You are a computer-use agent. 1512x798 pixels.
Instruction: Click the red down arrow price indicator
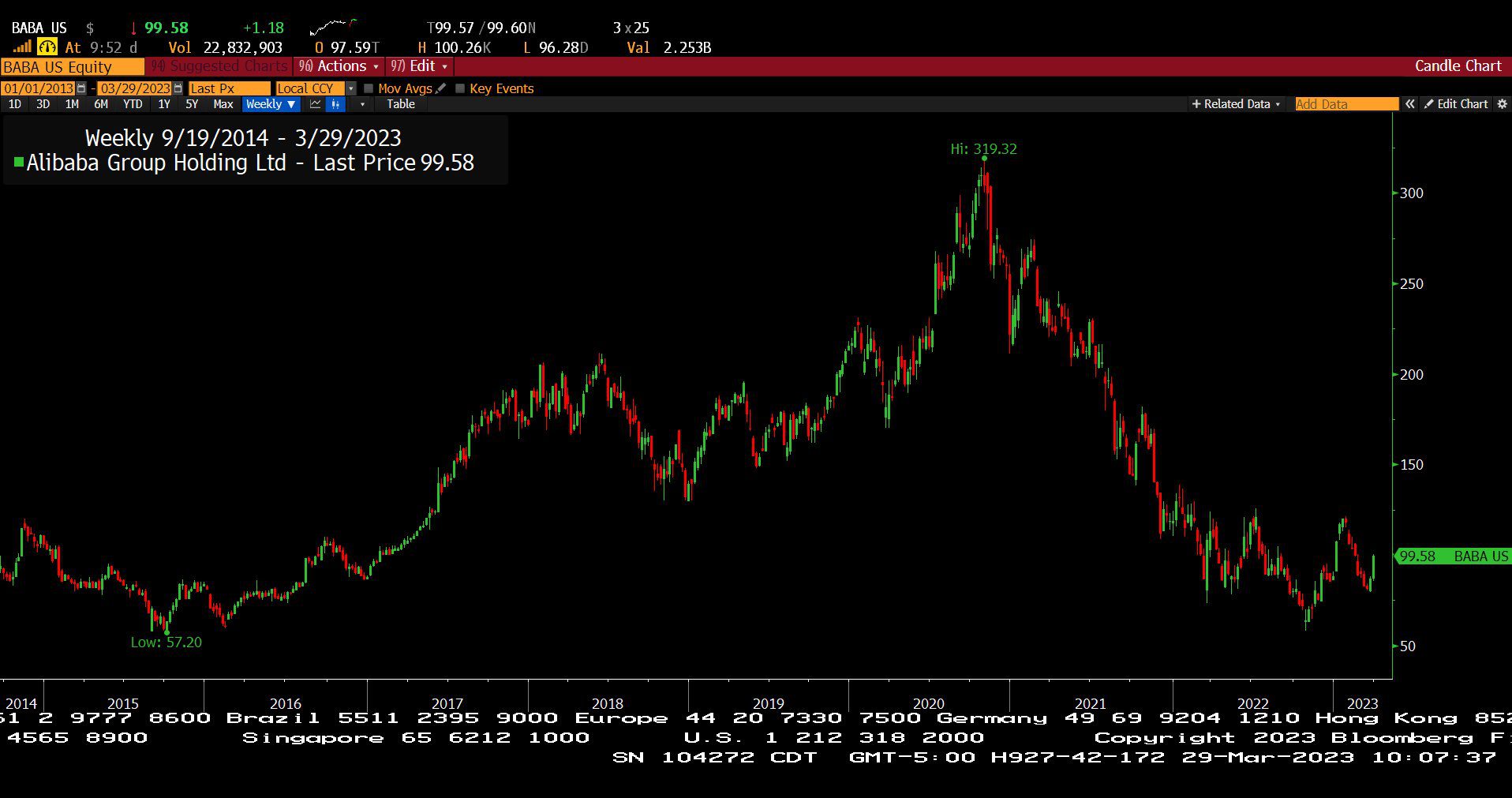coord(133,28)
